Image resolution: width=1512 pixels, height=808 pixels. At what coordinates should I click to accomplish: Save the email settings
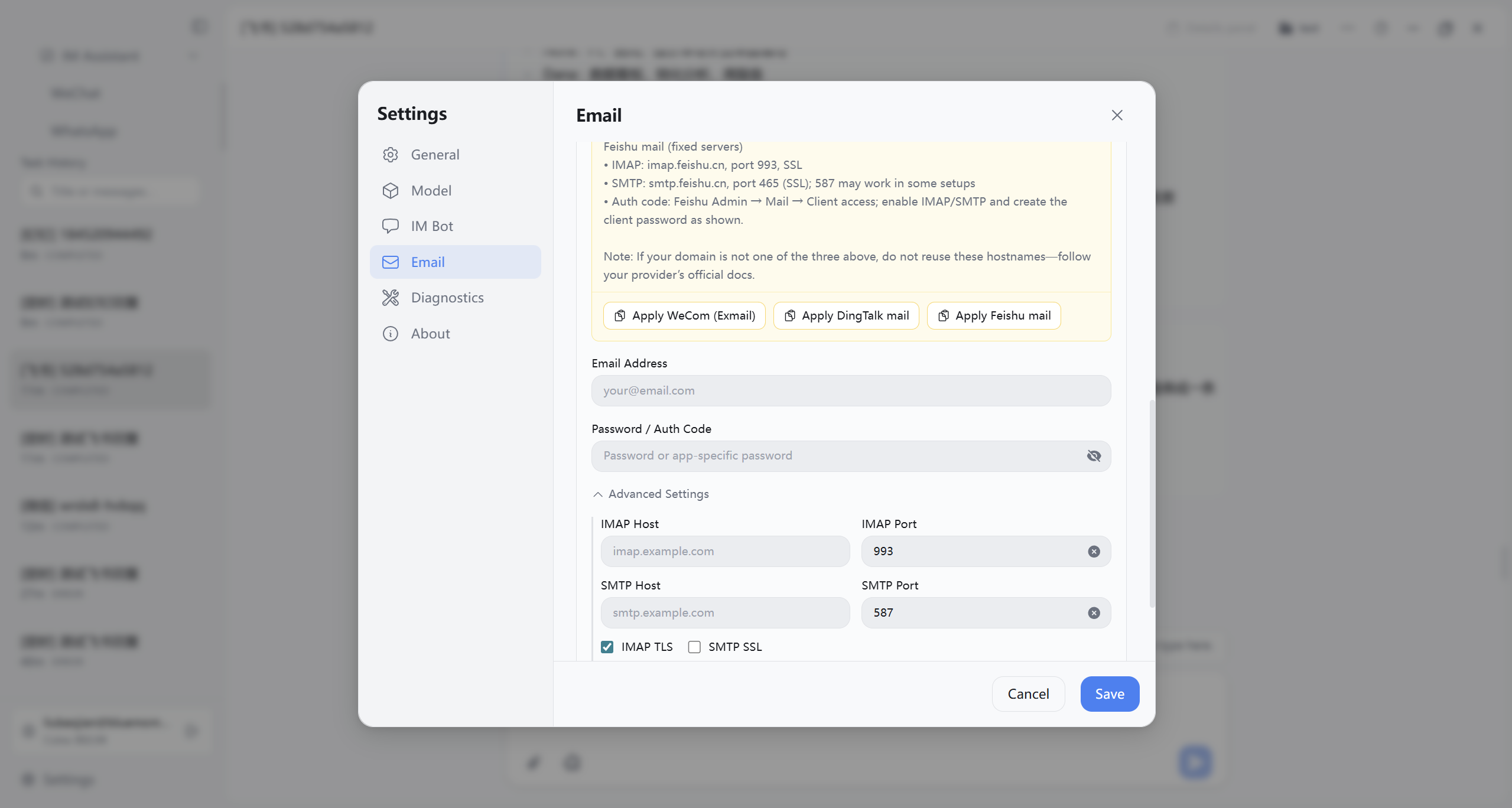click(x=1110, y=694)
